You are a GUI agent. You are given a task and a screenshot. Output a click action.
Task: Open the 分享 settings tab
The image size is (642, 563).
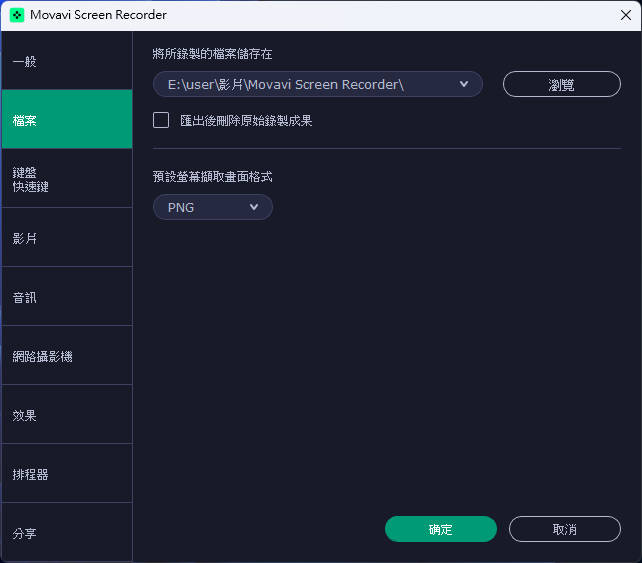[67, 532]
